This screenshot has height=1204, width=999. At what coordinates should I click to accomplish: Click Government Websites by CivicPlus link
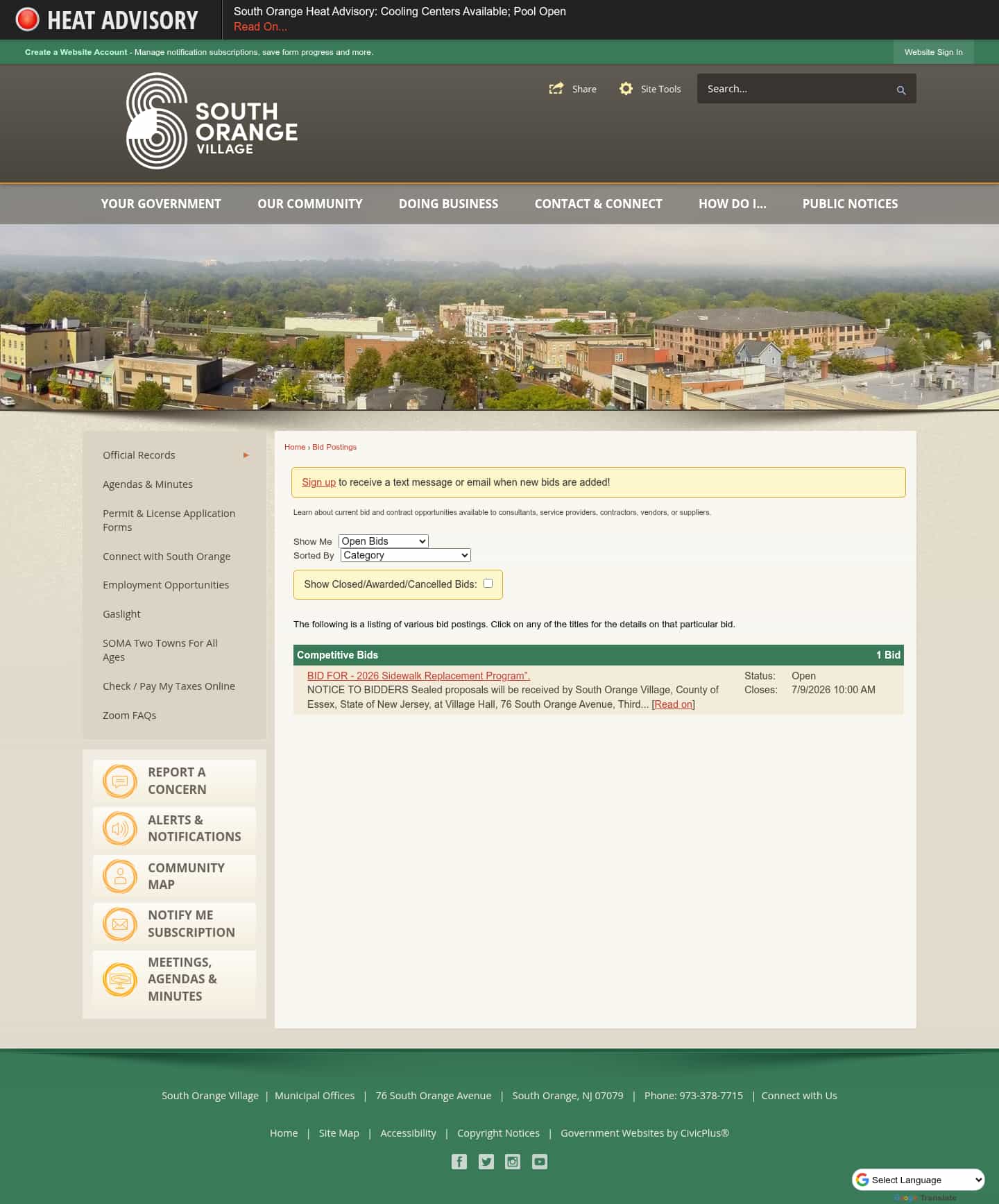coord(644,1133)
